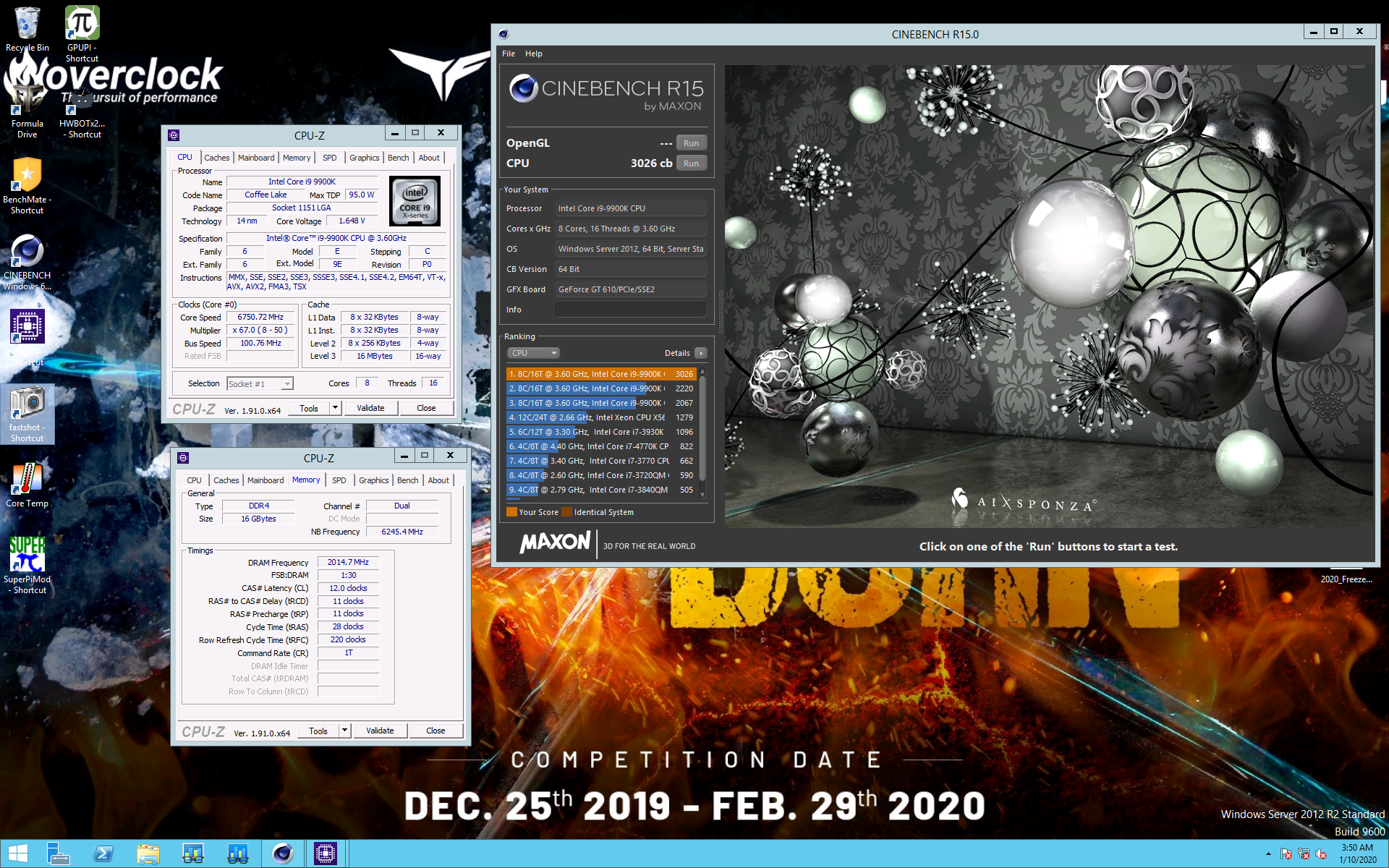This screenshot has width=1389, height=868.
Task: Open PowerShell from the taskbar
Action: [x=103, y=854]
